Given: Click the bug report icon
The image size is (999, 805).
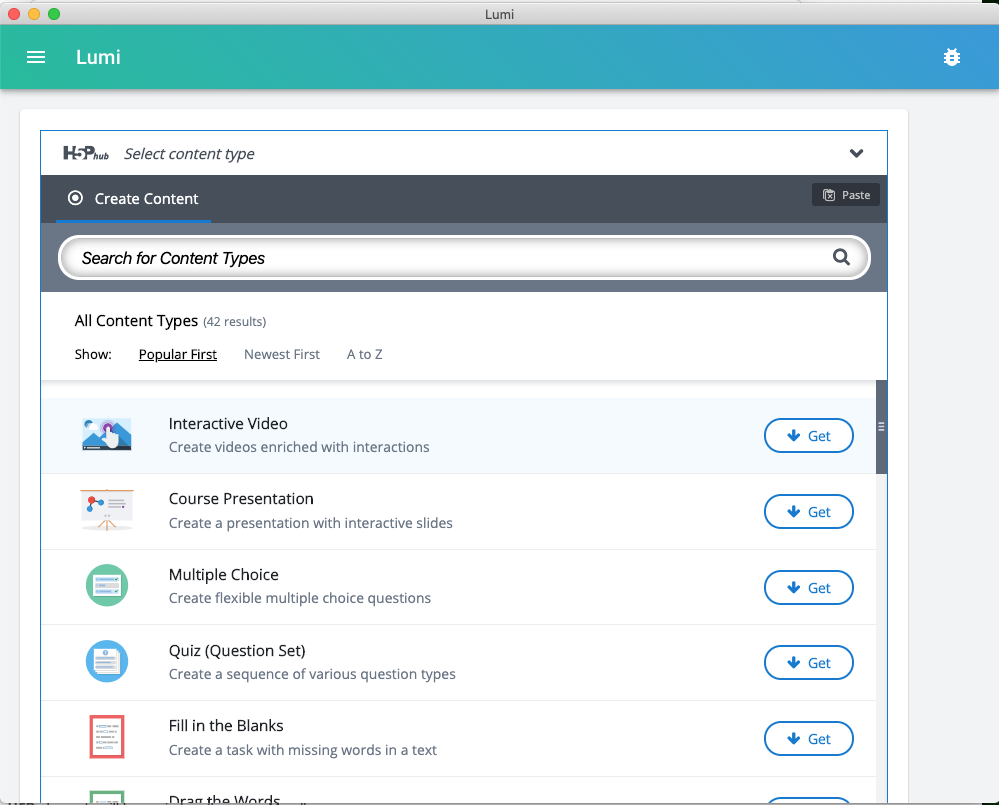Looking at the screenshot, I should 952,57.
